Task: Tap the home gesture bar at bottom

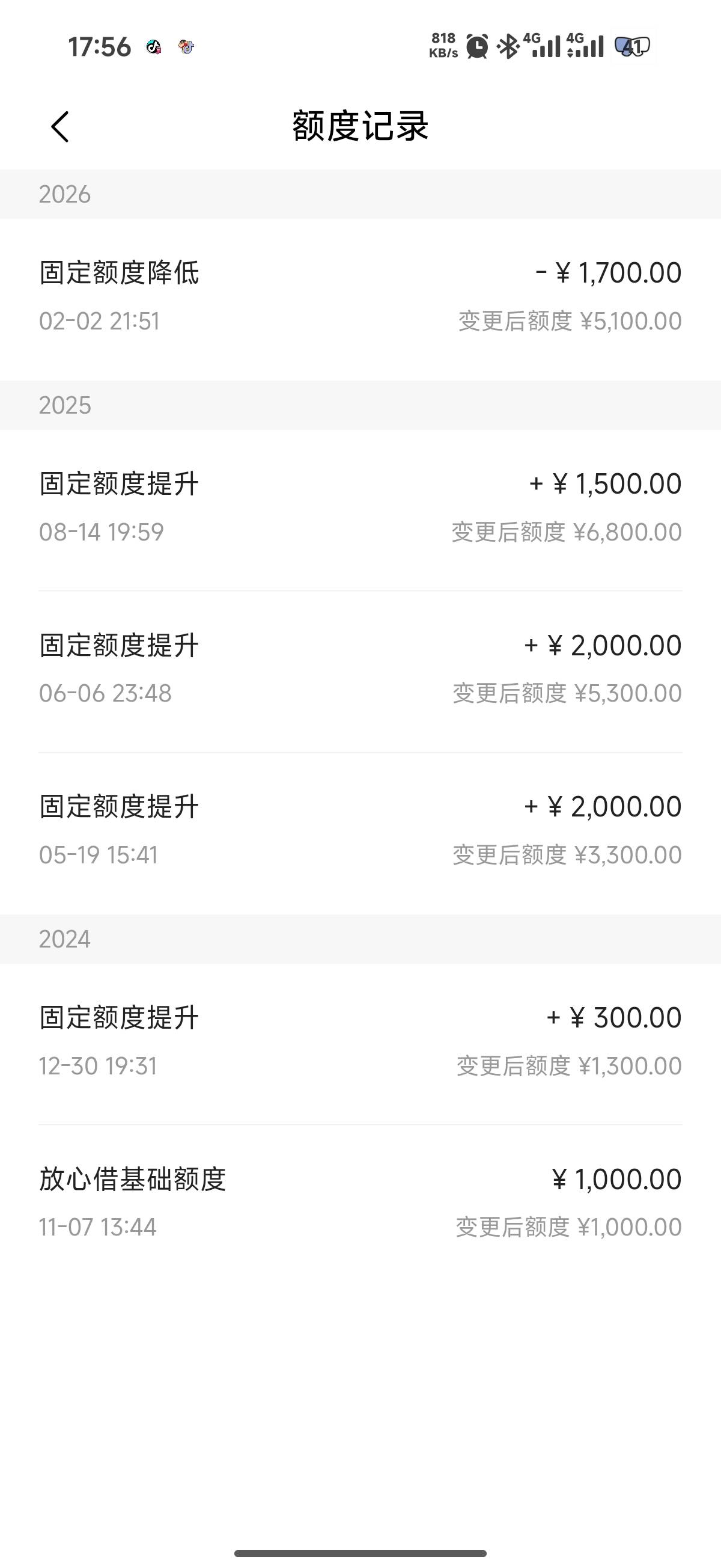Action: [x=360, y=1554]
